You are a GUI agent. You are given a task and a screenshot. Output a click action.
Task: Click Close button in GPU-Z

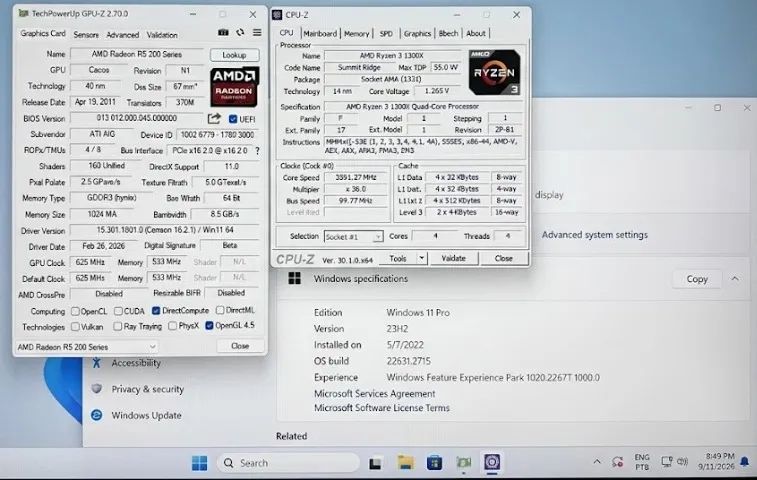point(240,346)
